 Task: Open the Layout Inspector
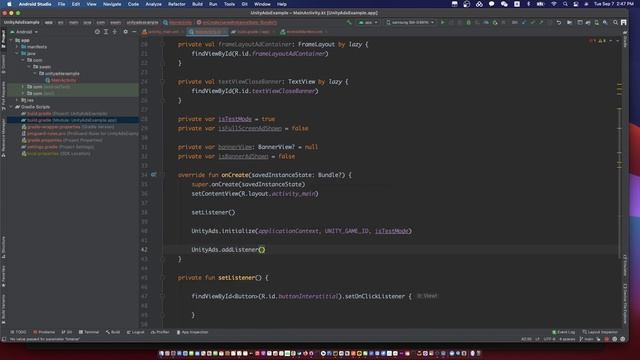pyautogui.click(x=600, y=332)
